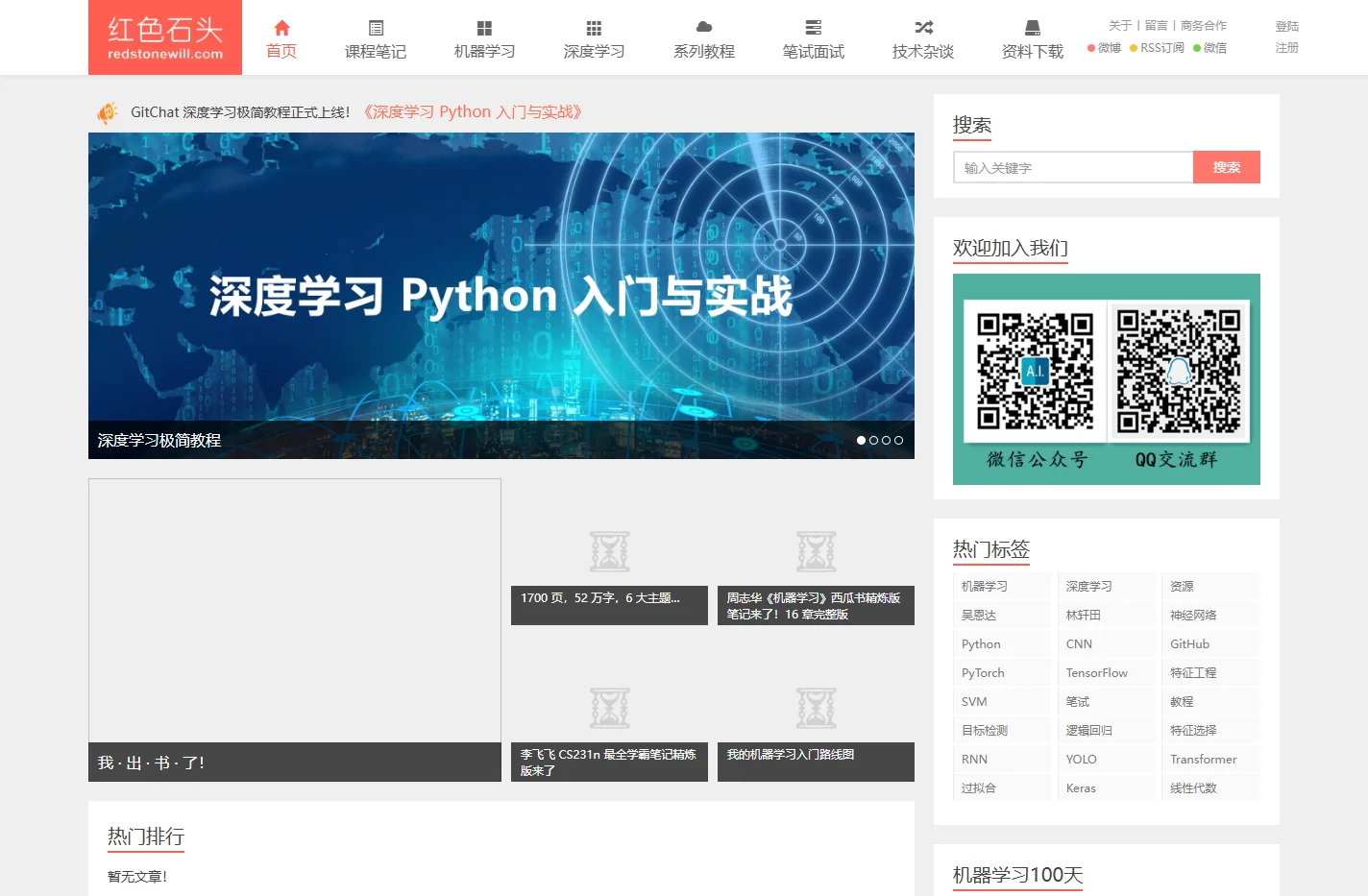
Task: Open the 首页 menu item
Action: click(x=281, y=51)
